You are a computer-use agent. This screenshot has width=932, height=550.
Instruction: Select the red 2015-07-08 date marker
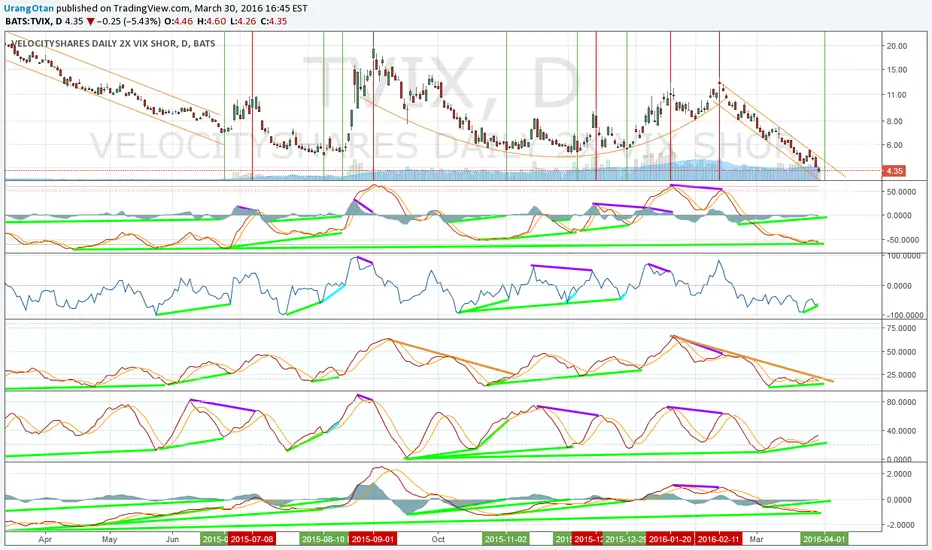(252, 539)
